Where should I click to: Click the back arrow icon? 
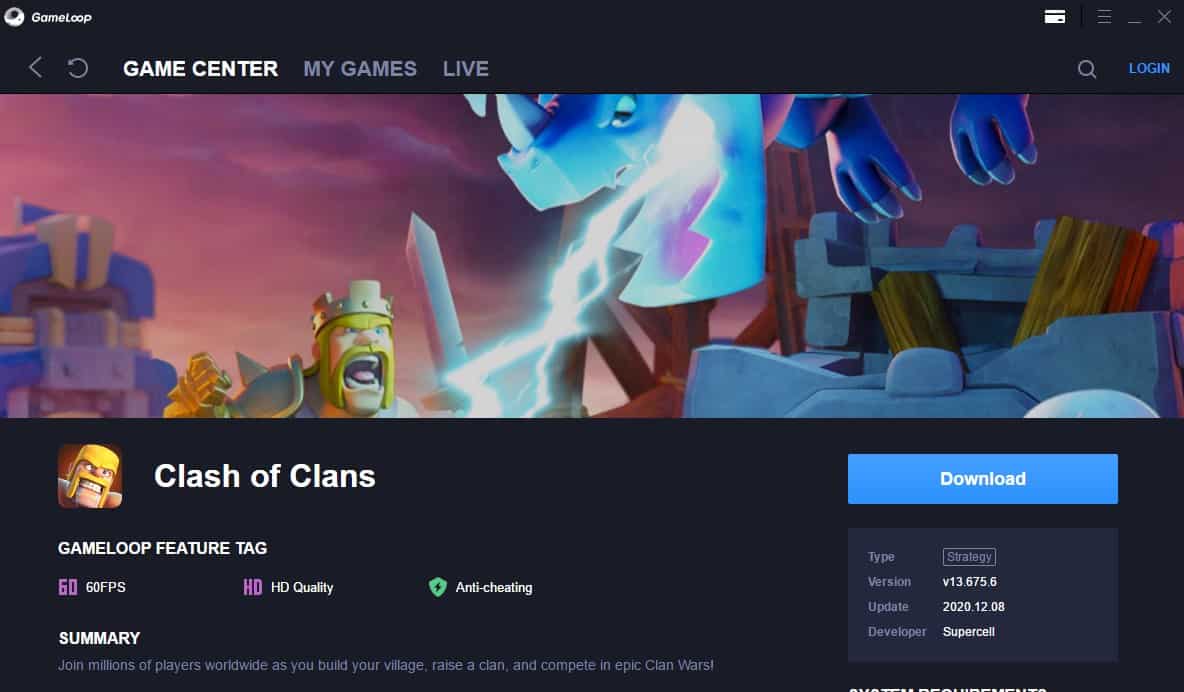[x=35, y=68]
